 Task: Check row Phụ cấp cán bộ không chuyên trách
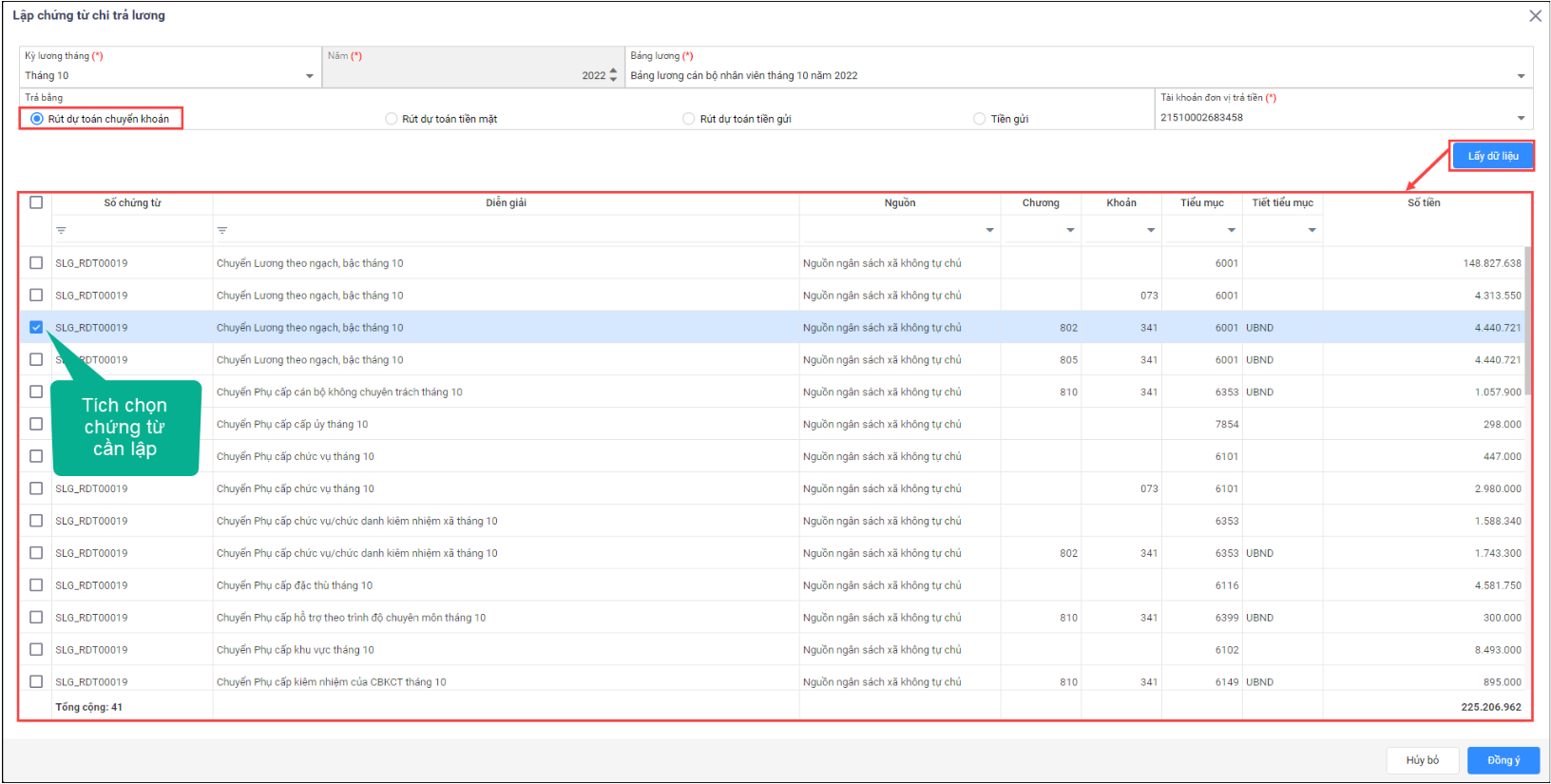click(36, 392)
